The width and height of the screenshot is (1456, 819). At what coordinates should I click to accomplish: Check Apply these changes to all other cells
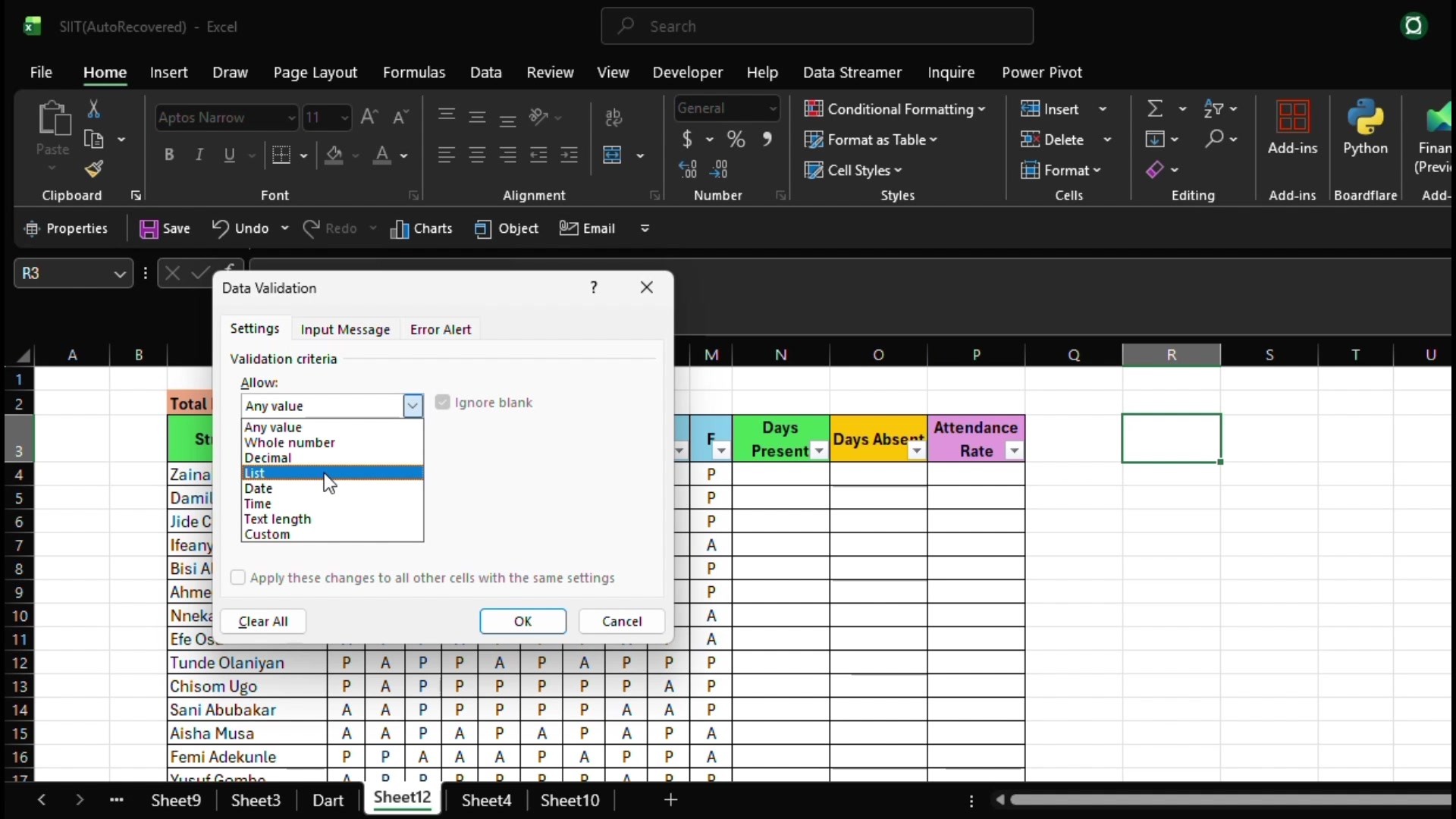(238, 578)
